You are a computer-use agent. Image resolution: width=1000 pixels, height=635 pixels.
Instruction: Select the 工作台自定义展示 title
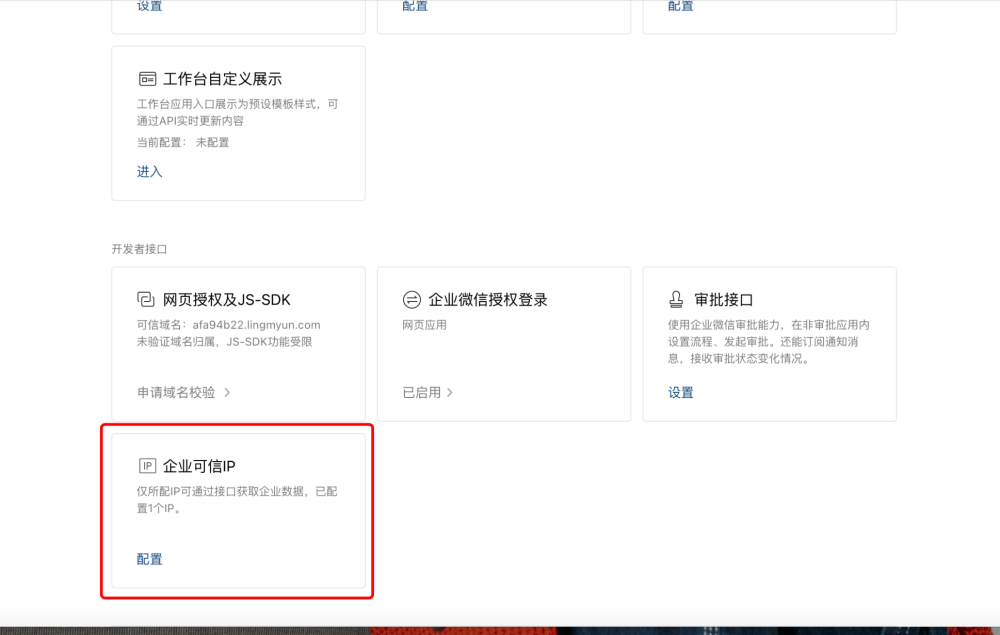pyautogui.click(x=222, y=79)
